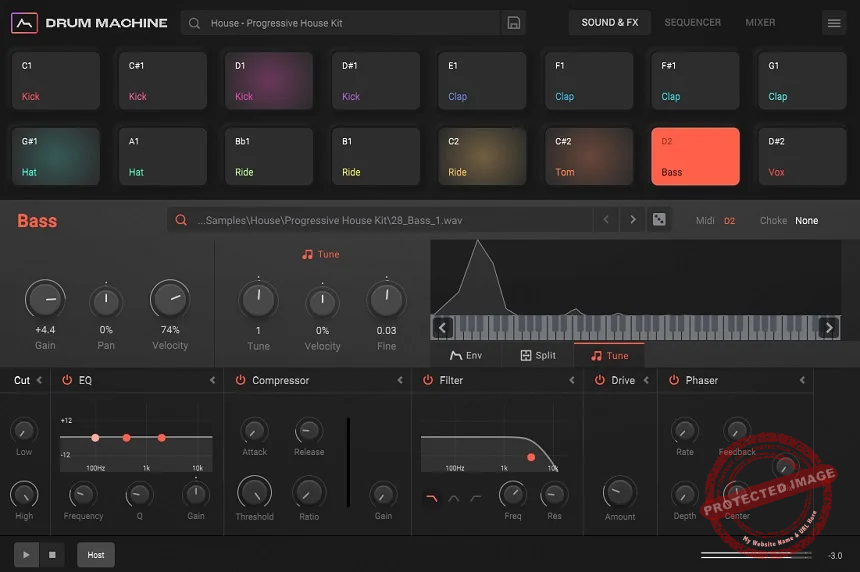Viewport: 860px width, 572px height.
Task: Select the high-pass filter shape icon
Action: point(476,498)
